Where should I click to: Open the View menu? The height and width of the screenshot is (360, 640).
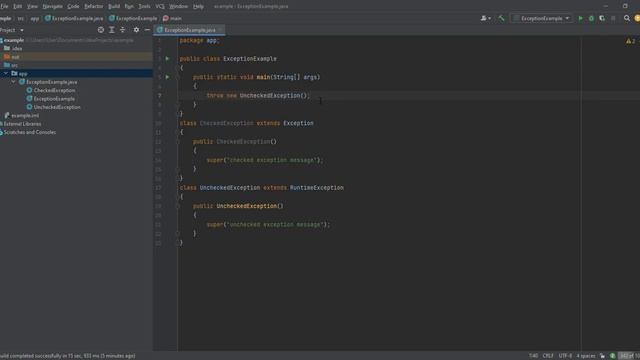(32, 7)
